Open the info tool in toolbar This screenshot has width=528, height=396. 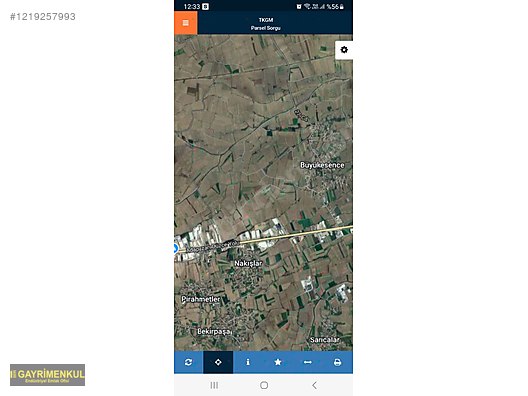pos(248,362)
